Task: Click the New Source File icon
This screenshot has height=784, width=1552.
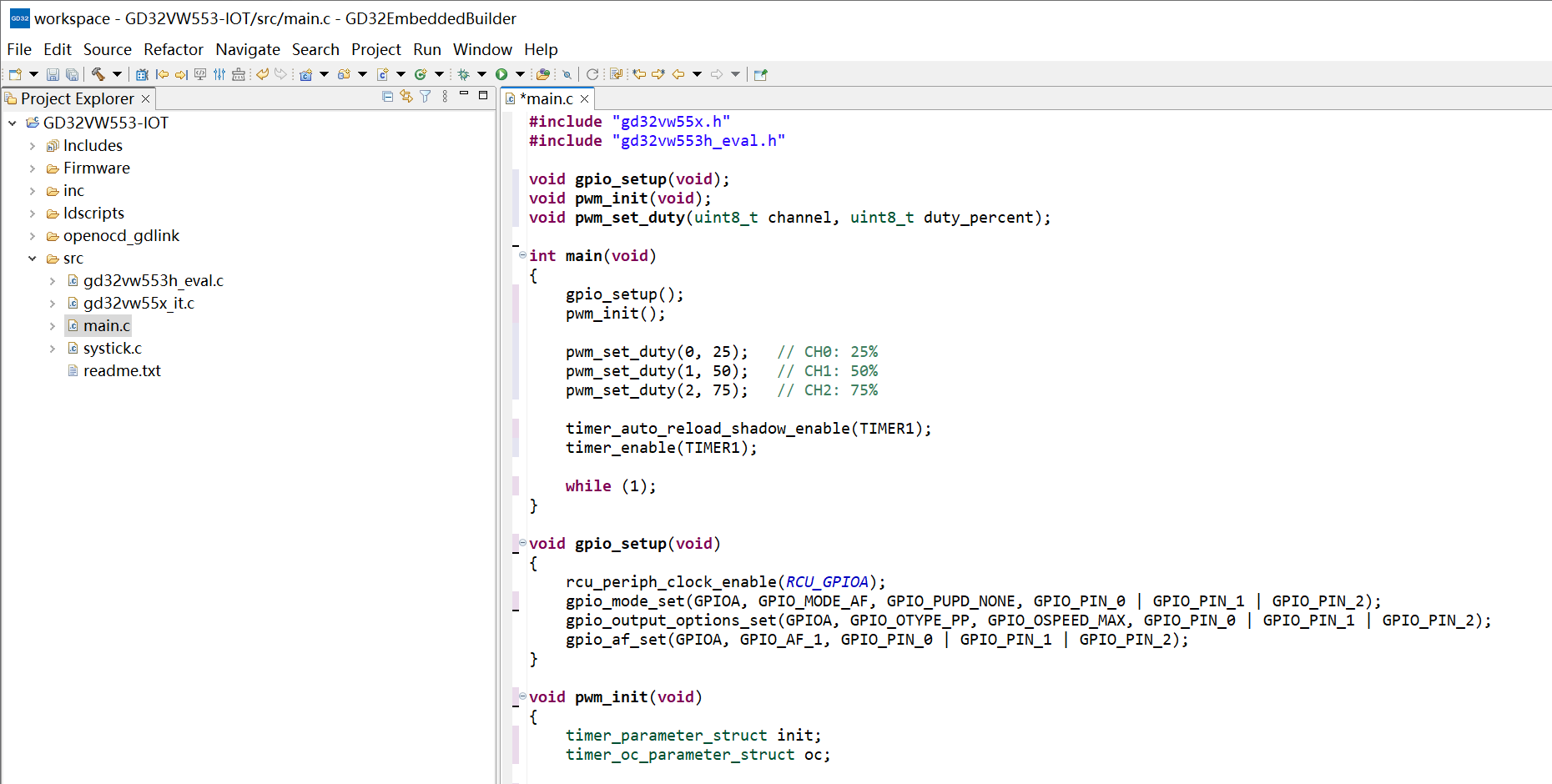Action: point(382,74)
